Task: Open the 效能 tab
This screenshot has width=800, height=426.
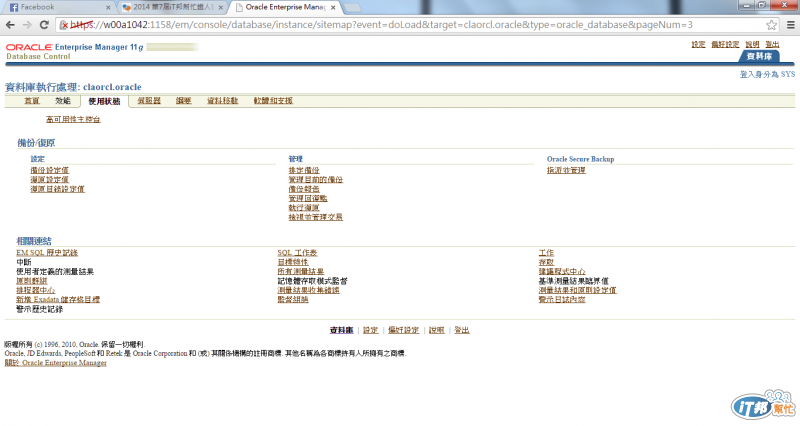Action: point(63,101)
